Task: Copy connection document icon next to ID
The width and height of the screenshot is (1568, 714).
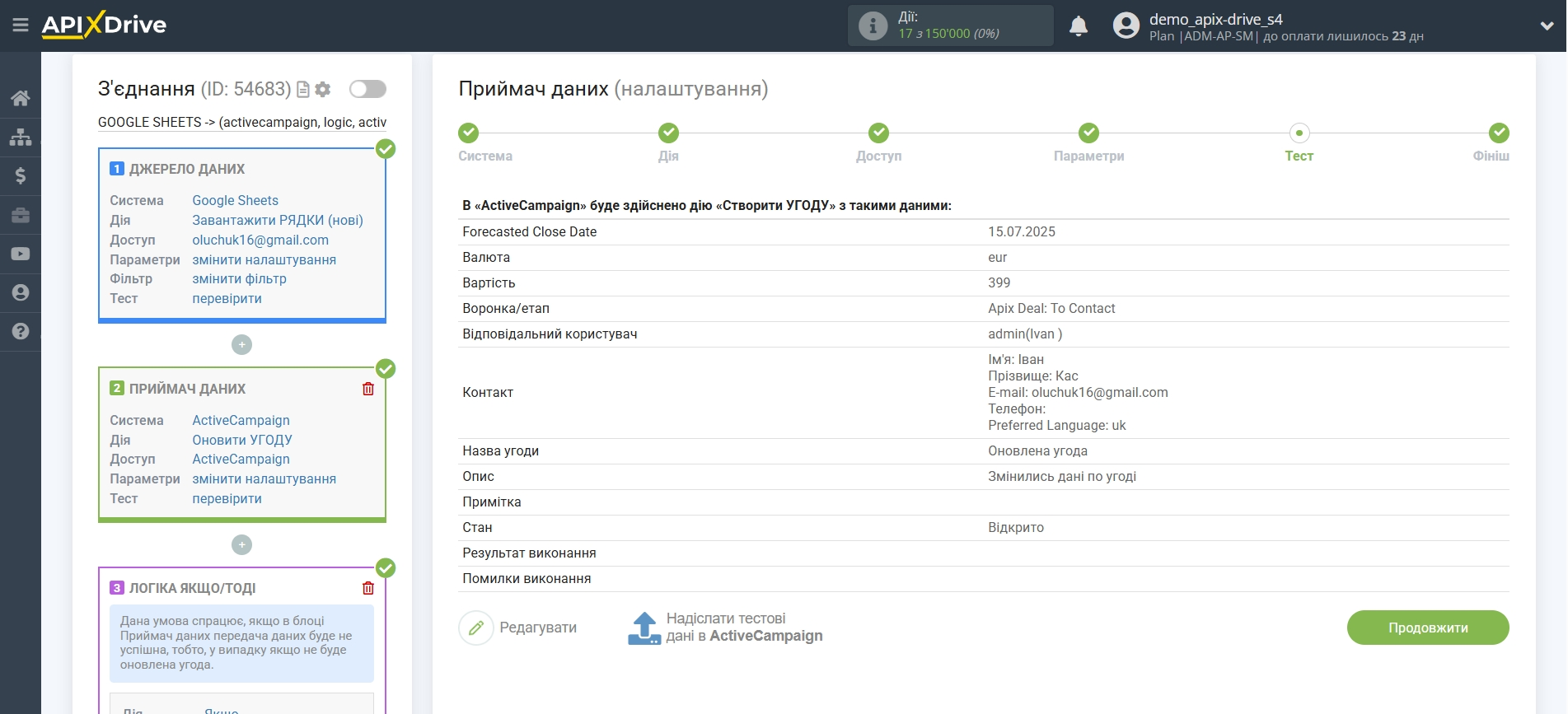Action: [x=303, y=89]
